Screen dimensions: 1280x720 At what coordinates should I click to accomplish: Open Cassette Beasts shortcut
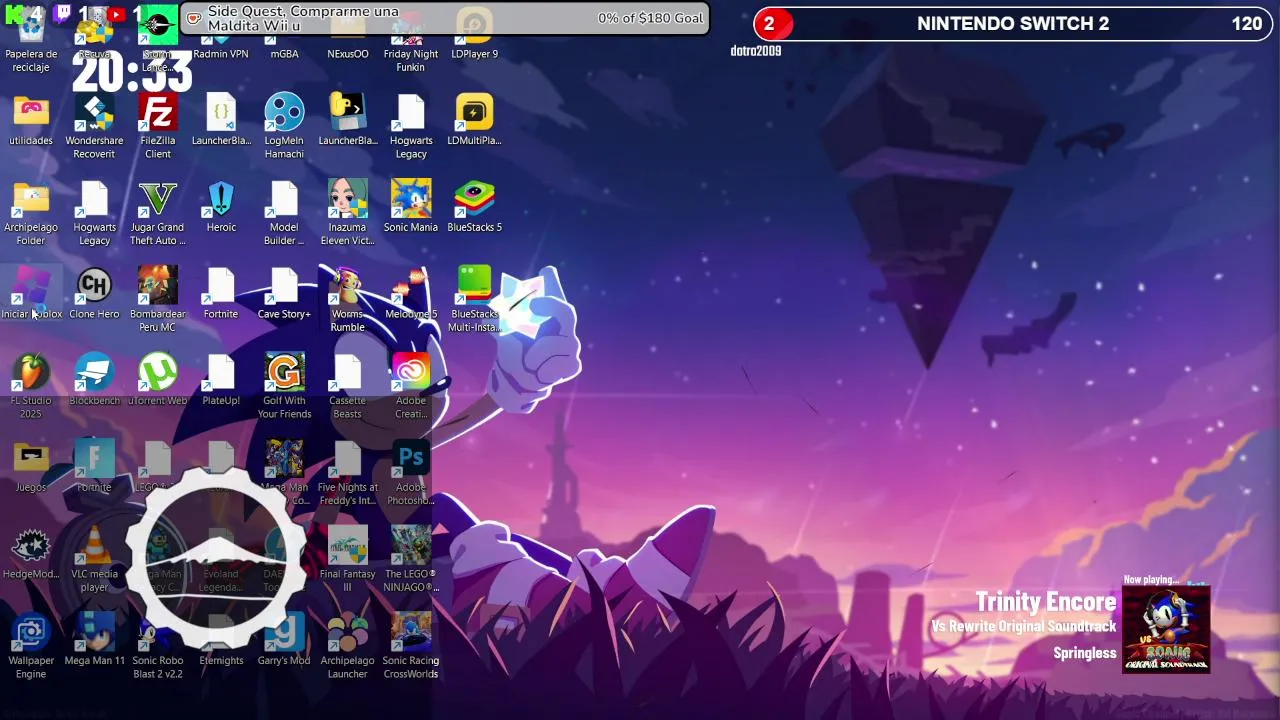[x=348, y=387]
